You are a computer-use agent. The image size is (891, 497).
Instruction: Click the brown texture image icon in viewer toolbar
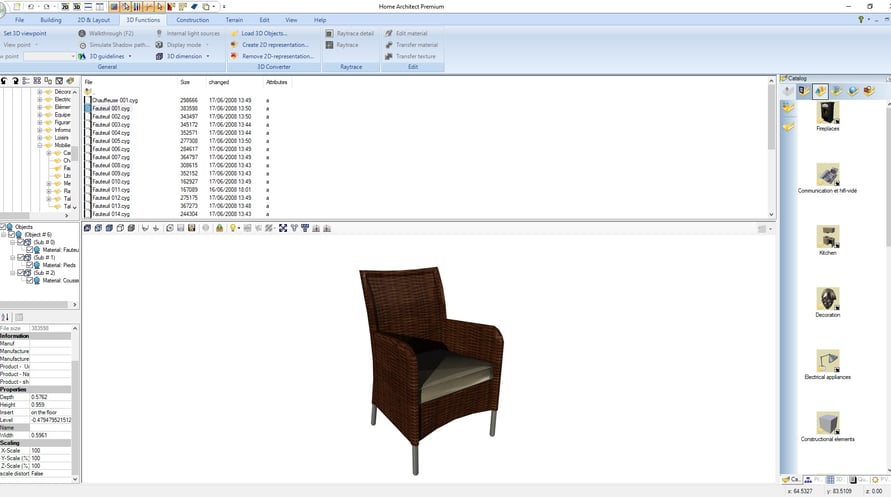point(191,228)
